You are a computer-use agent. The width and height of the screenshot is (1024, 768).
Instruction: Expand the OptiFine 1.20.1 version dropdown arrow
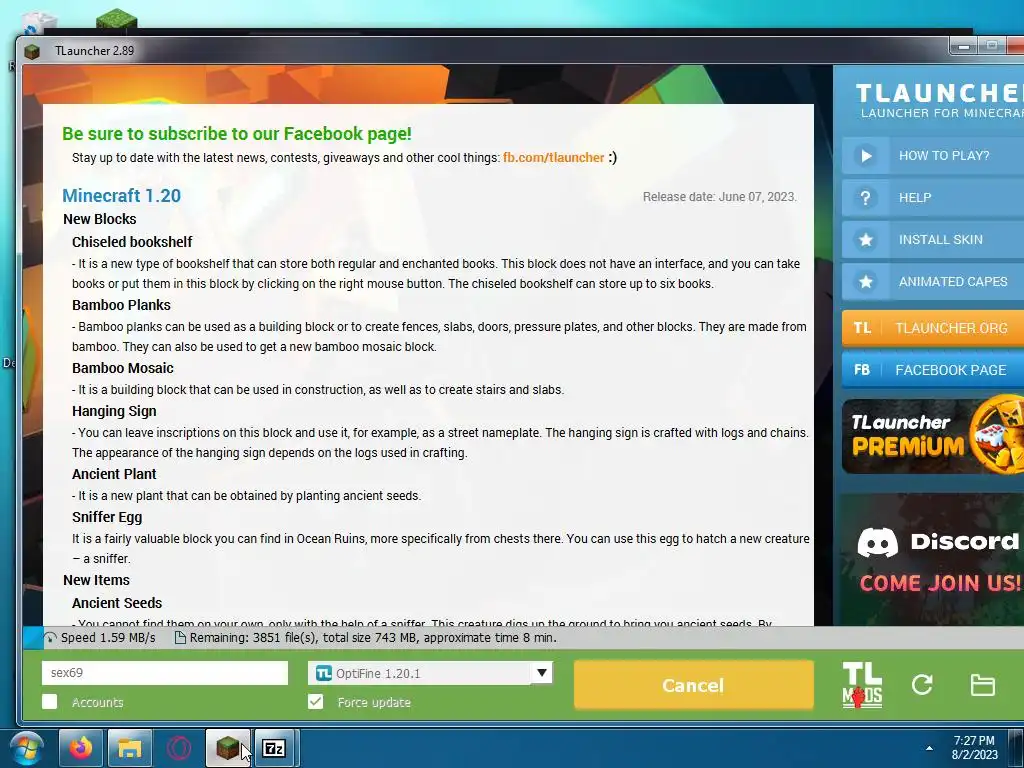tap(541, 673)
